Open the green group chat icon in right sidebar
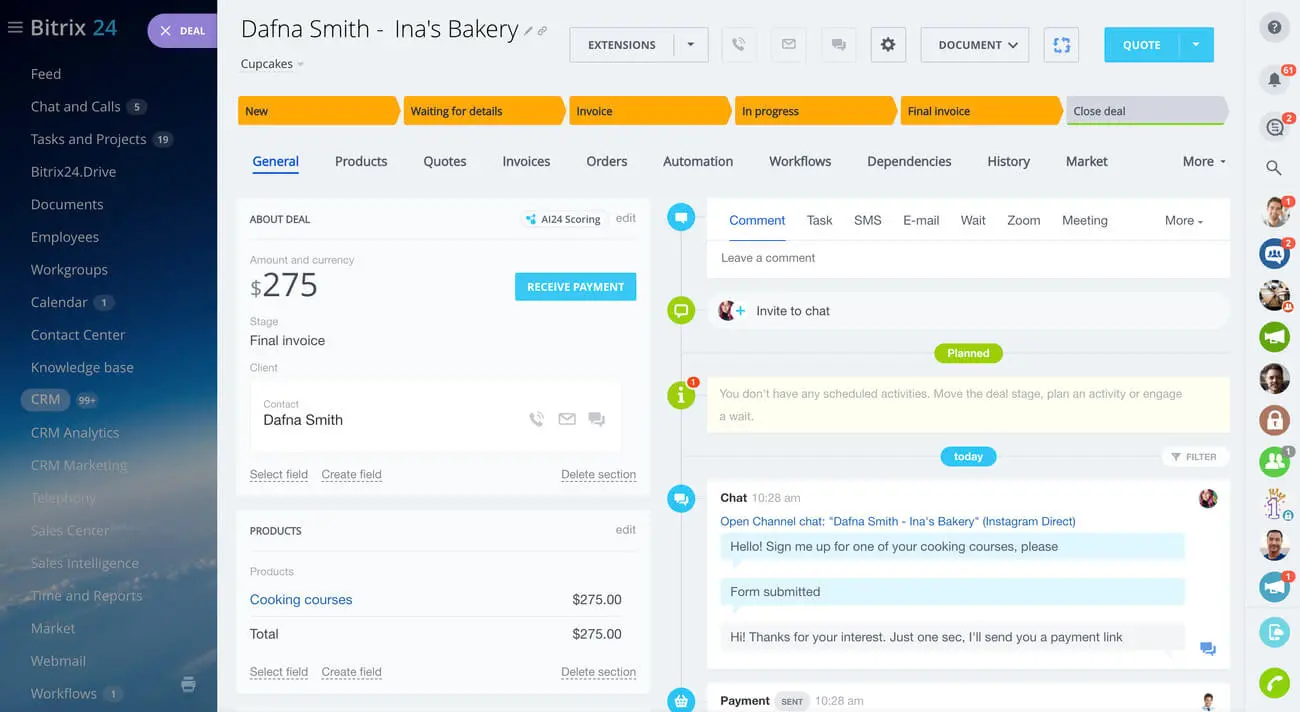Screen dimensions: 1300x712 [1274, 461]
